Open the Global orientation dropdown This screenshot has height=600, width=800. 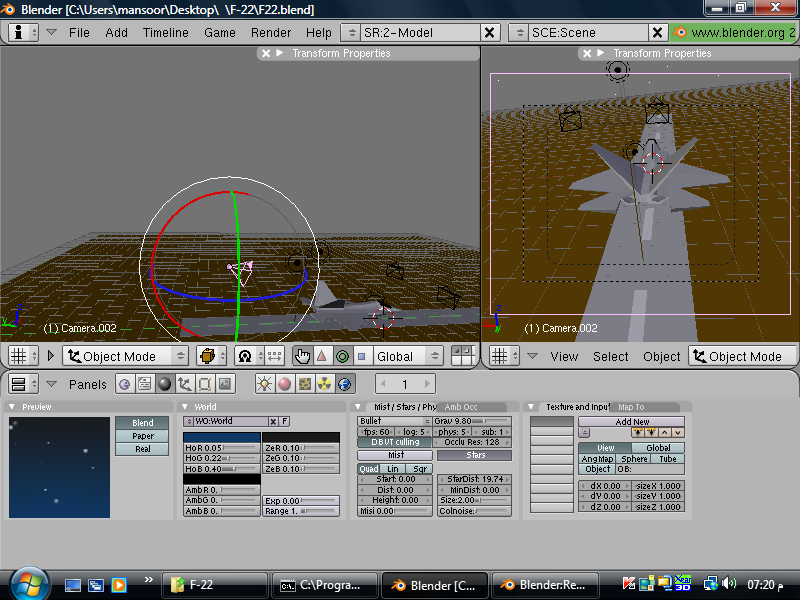click(x=408, y=356)
